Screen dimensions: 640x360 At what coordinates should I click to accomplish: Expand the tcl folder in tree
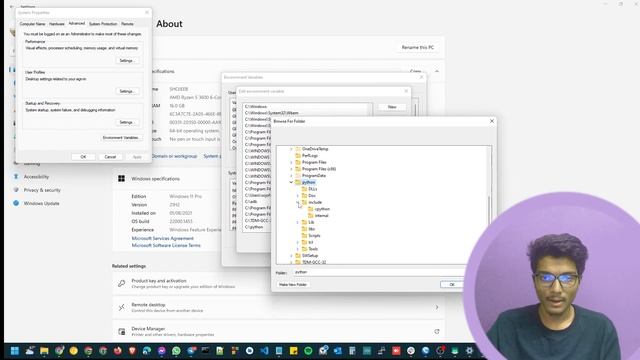click(298, 242)
